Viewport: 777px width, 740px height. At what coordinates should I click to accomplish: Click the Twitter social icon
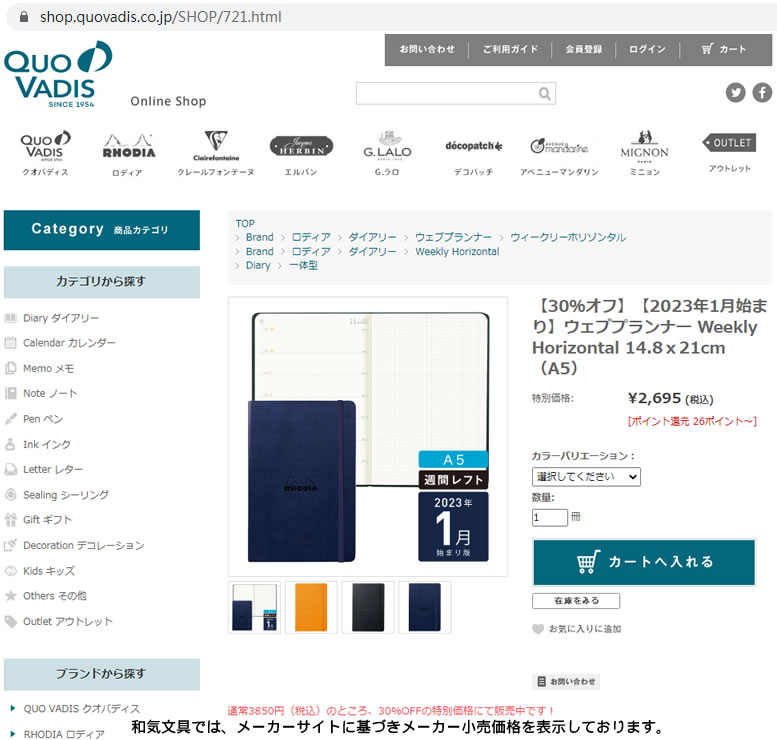(735, 93)
